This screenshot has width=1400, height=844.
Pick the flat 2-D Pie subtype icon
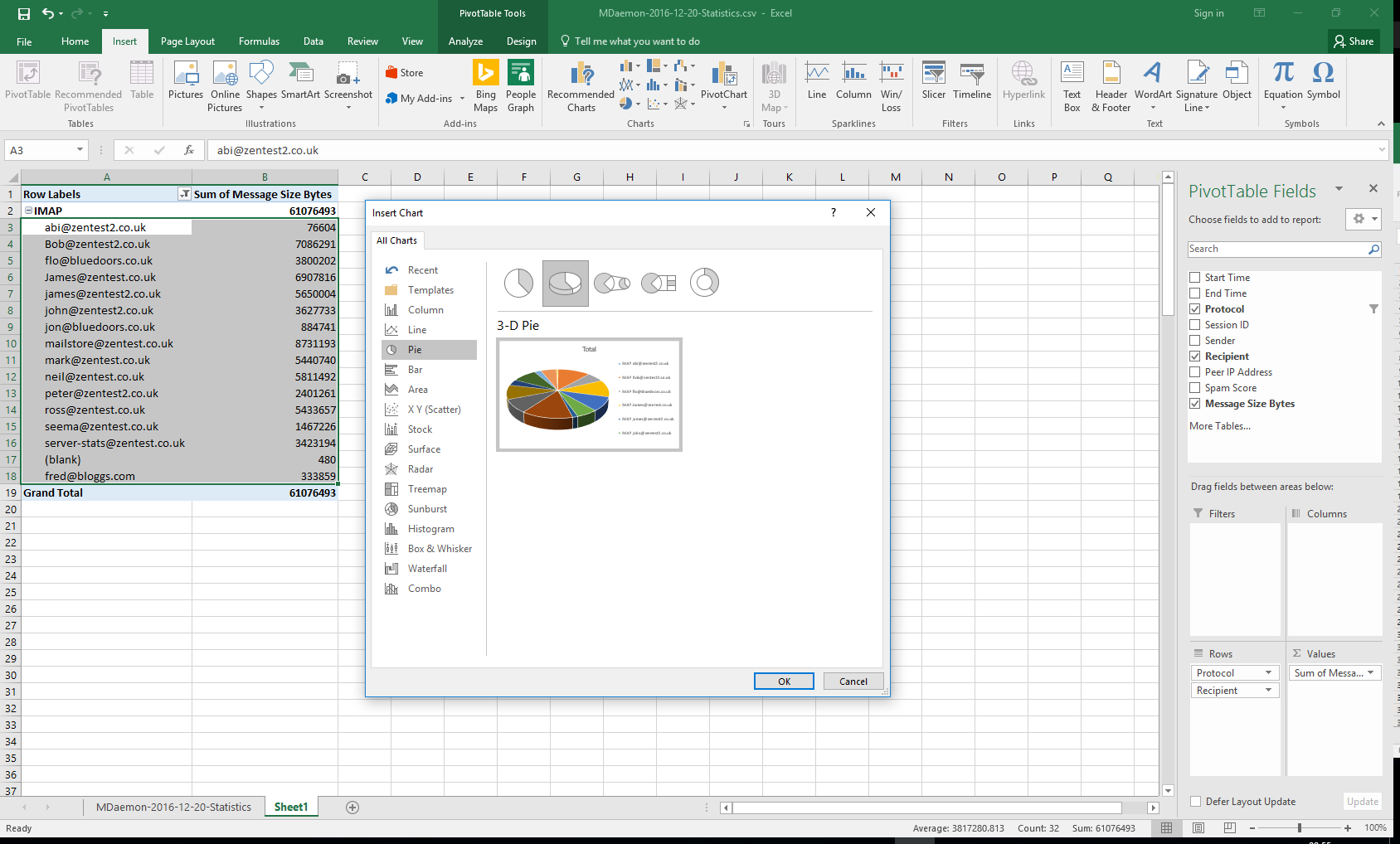(519, 283)
